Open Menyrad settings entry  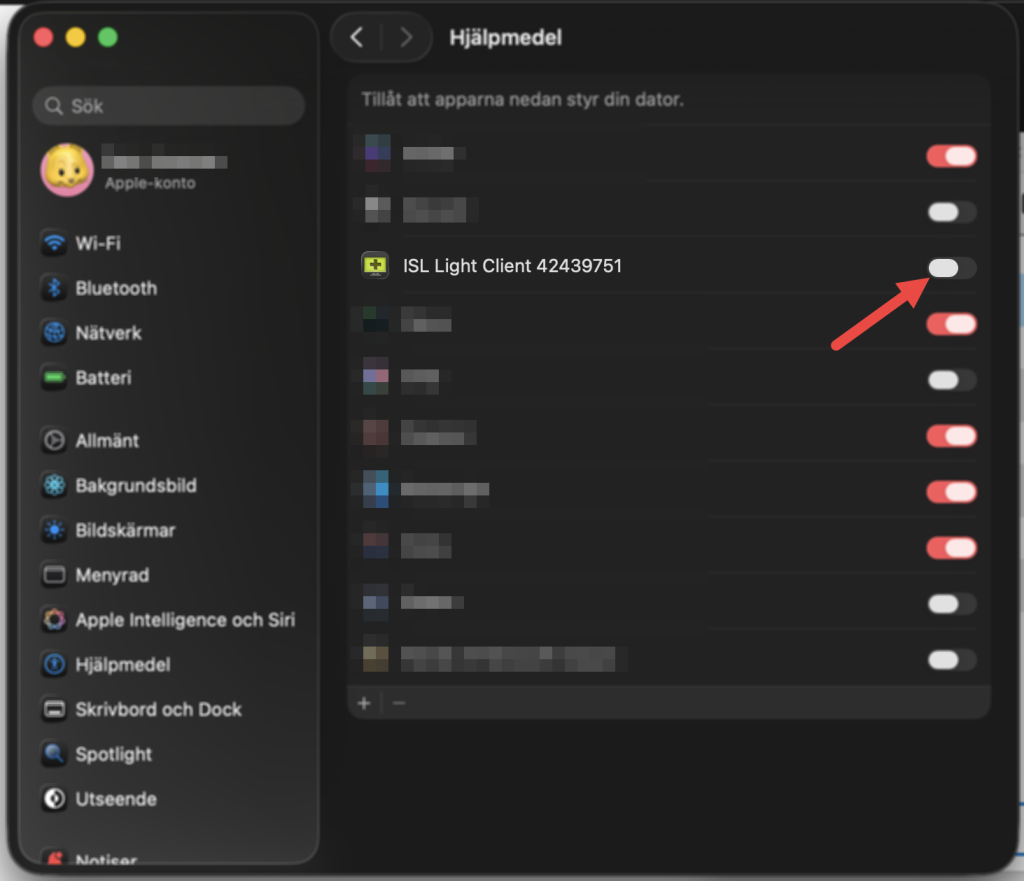[112, 575]
